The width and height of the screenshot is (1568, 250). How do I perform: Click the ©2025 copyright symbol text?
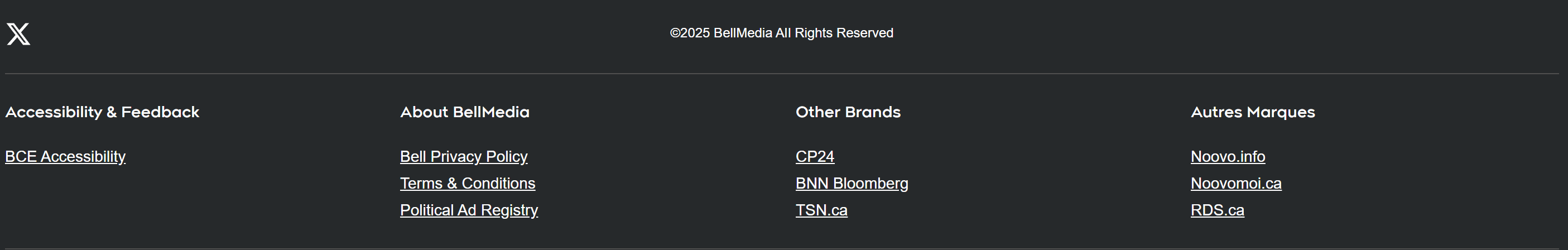click(x=689, y=33)
